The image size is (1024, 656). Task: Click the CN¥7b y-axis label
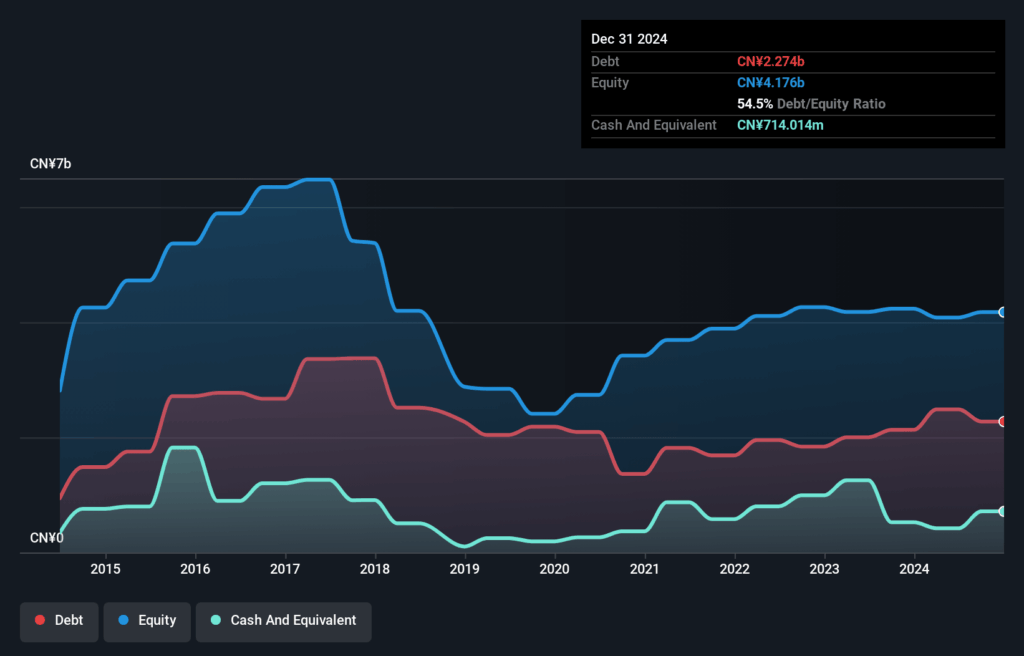(x=50, y=163)
